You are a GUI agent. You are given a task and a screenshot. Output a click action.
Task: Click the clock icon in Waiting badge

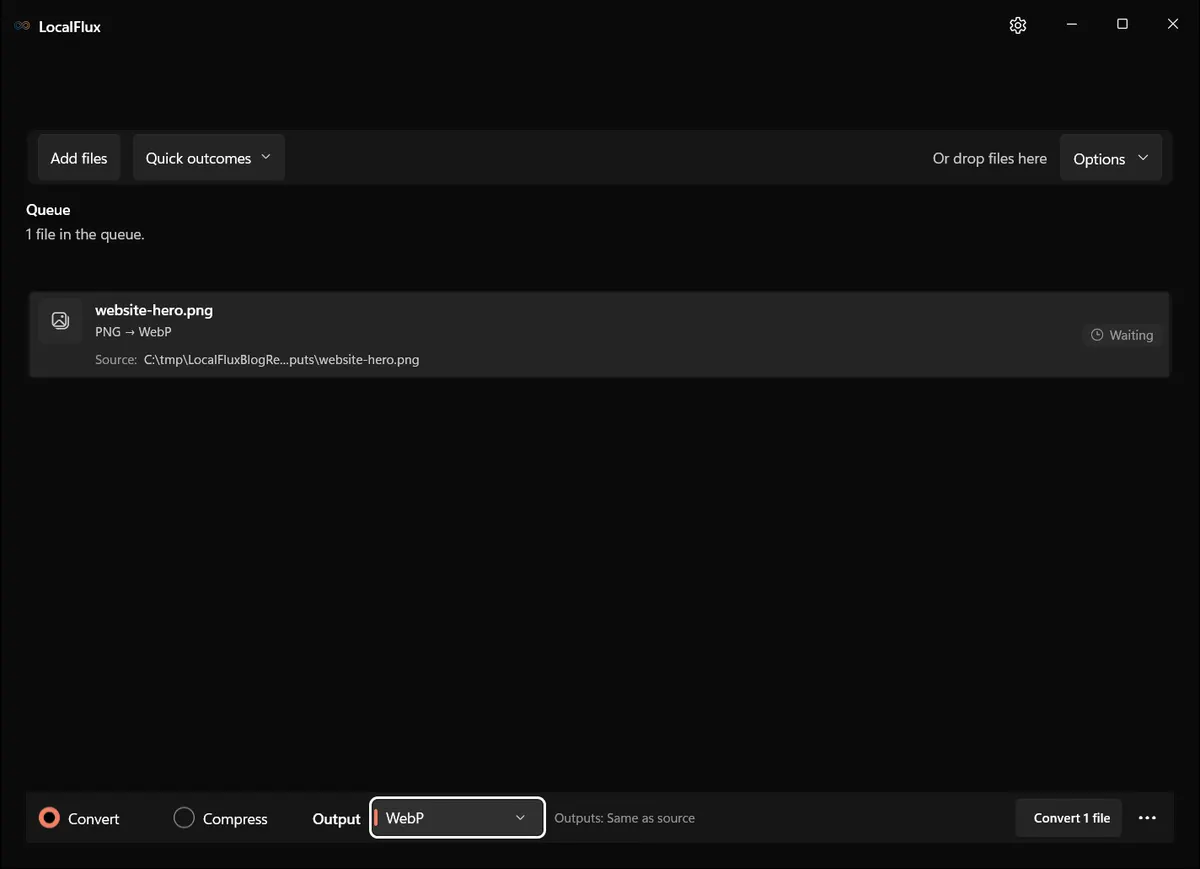tap(1097, 335)
